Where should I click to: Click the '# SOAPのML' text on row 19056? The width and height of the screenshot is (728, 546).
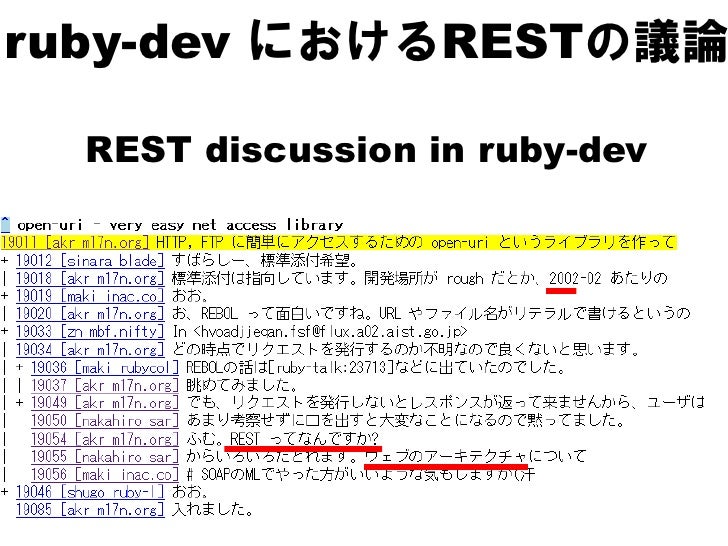click(224, 474)
